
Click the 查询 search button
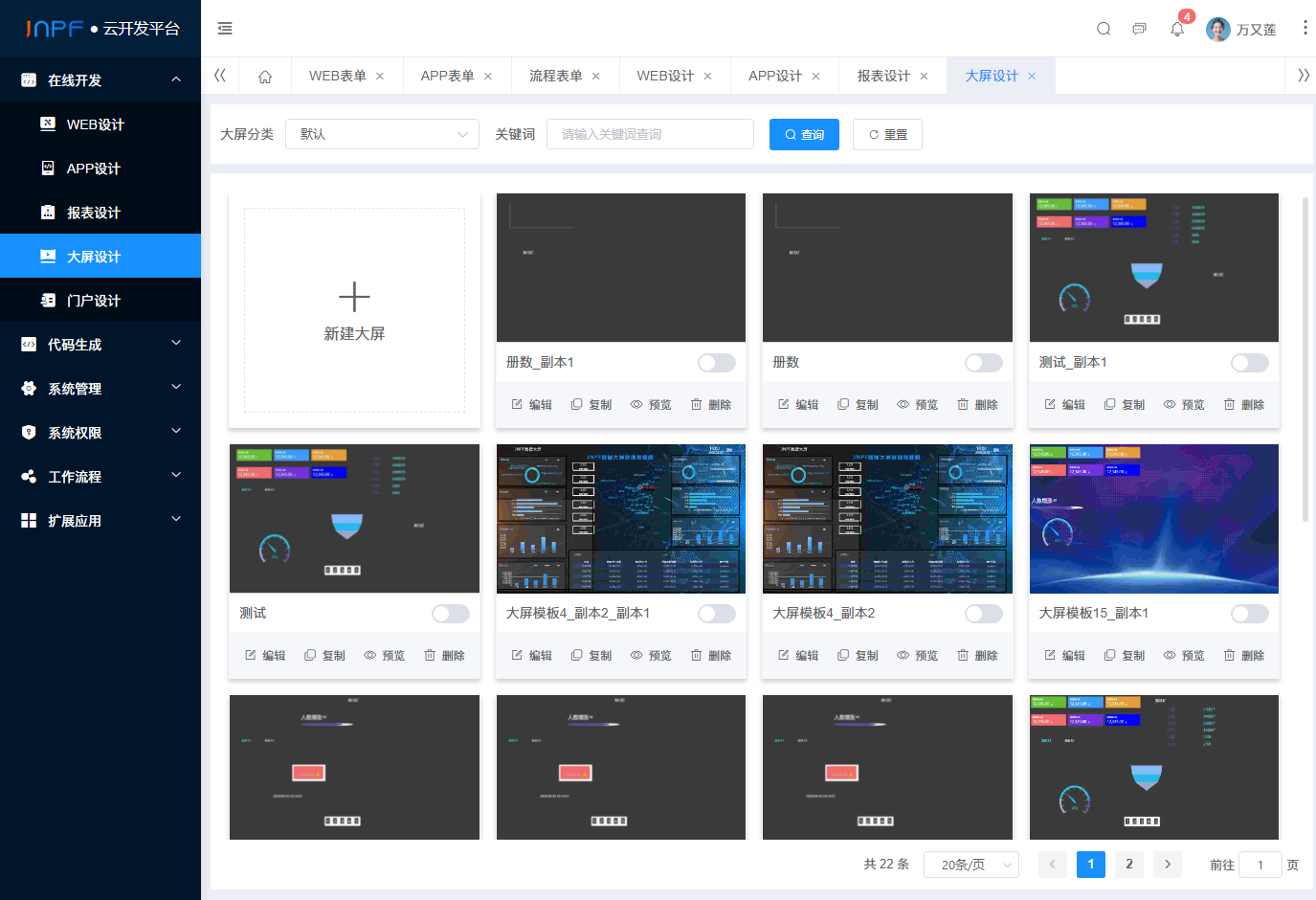pos(804,134)
